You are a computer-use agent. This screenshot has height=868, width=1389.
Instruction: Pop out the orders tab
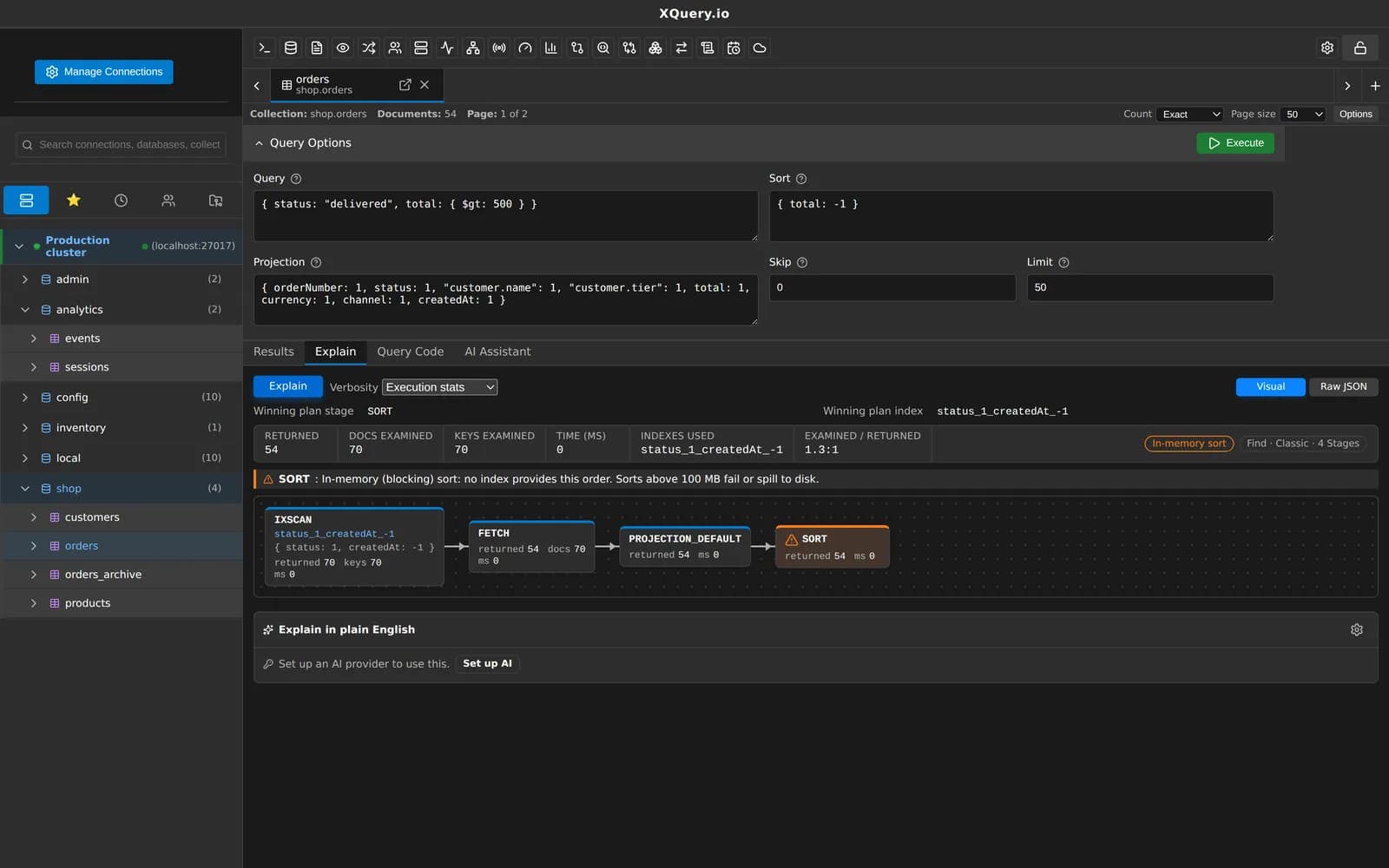click(x=405, y=85)
